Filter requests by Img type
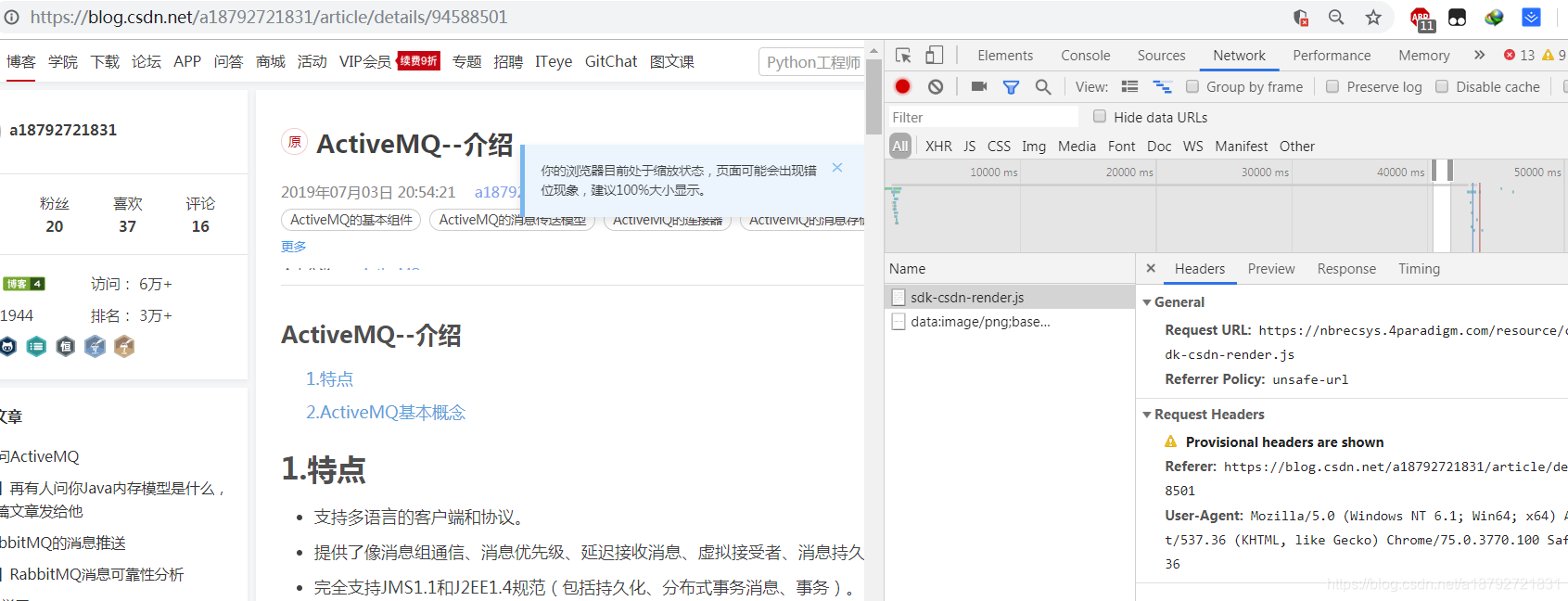1568x601 pixels. pyautogui.click(x=1034, y=147)
